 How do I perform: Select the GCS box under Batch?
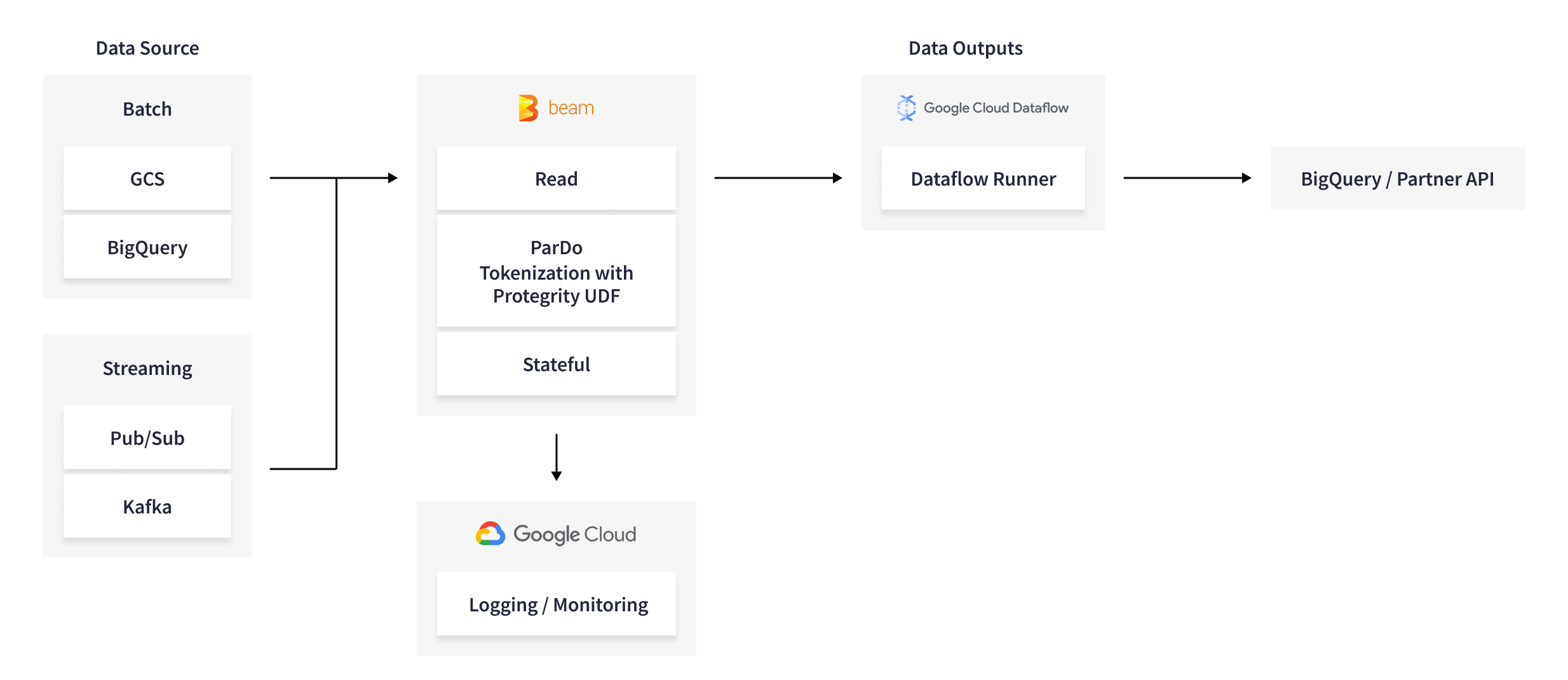(147, 179)
